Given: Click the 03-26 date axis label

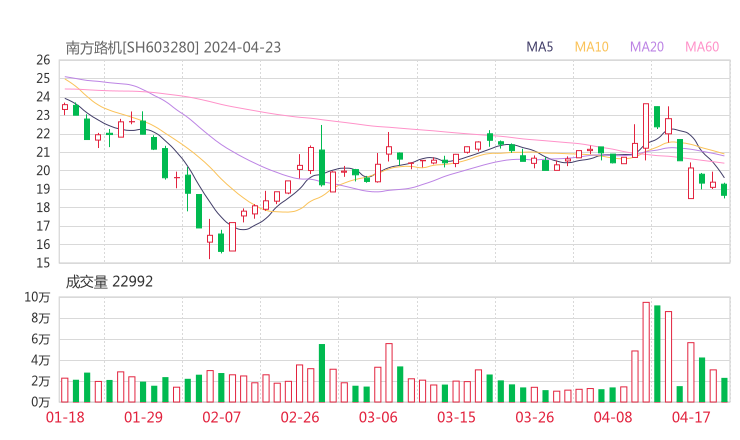Looking at the screenshot, I should pyautogui.click(x=534, y=417).
